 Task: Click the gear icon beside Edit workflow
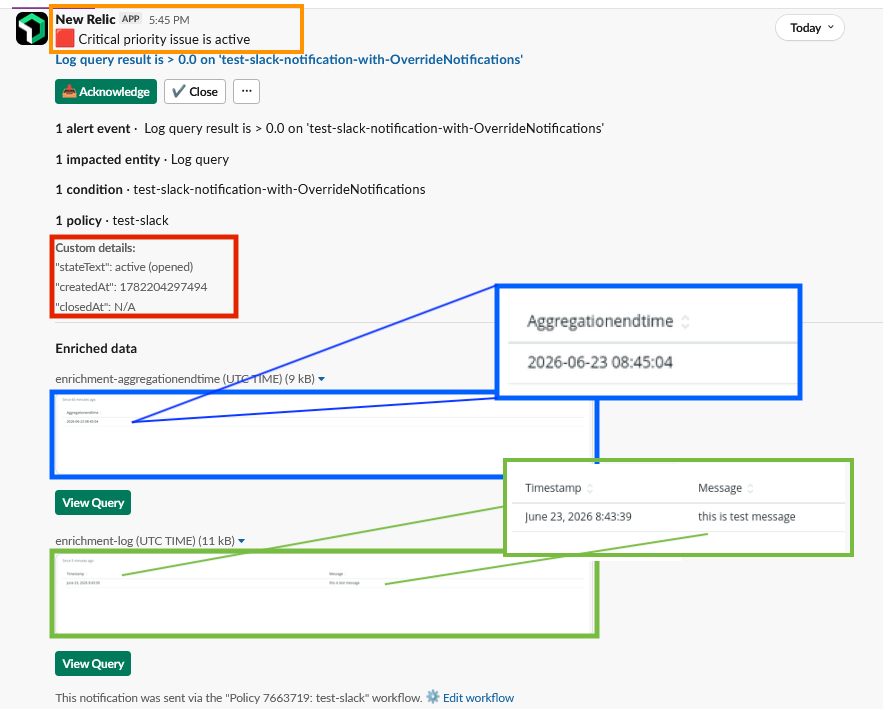pyautogui.click(x=432, y=697)
